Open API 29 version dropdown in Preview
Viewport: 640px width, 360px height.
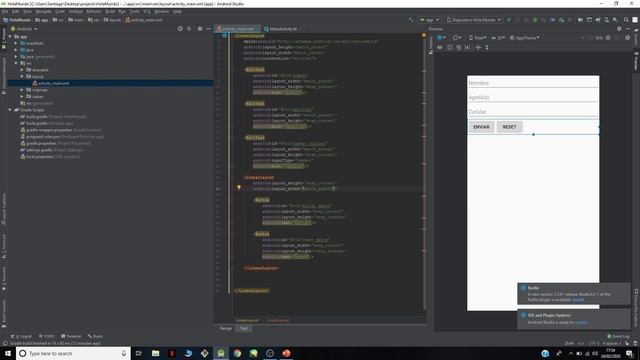pyautogui.click(x=498, y=38)
